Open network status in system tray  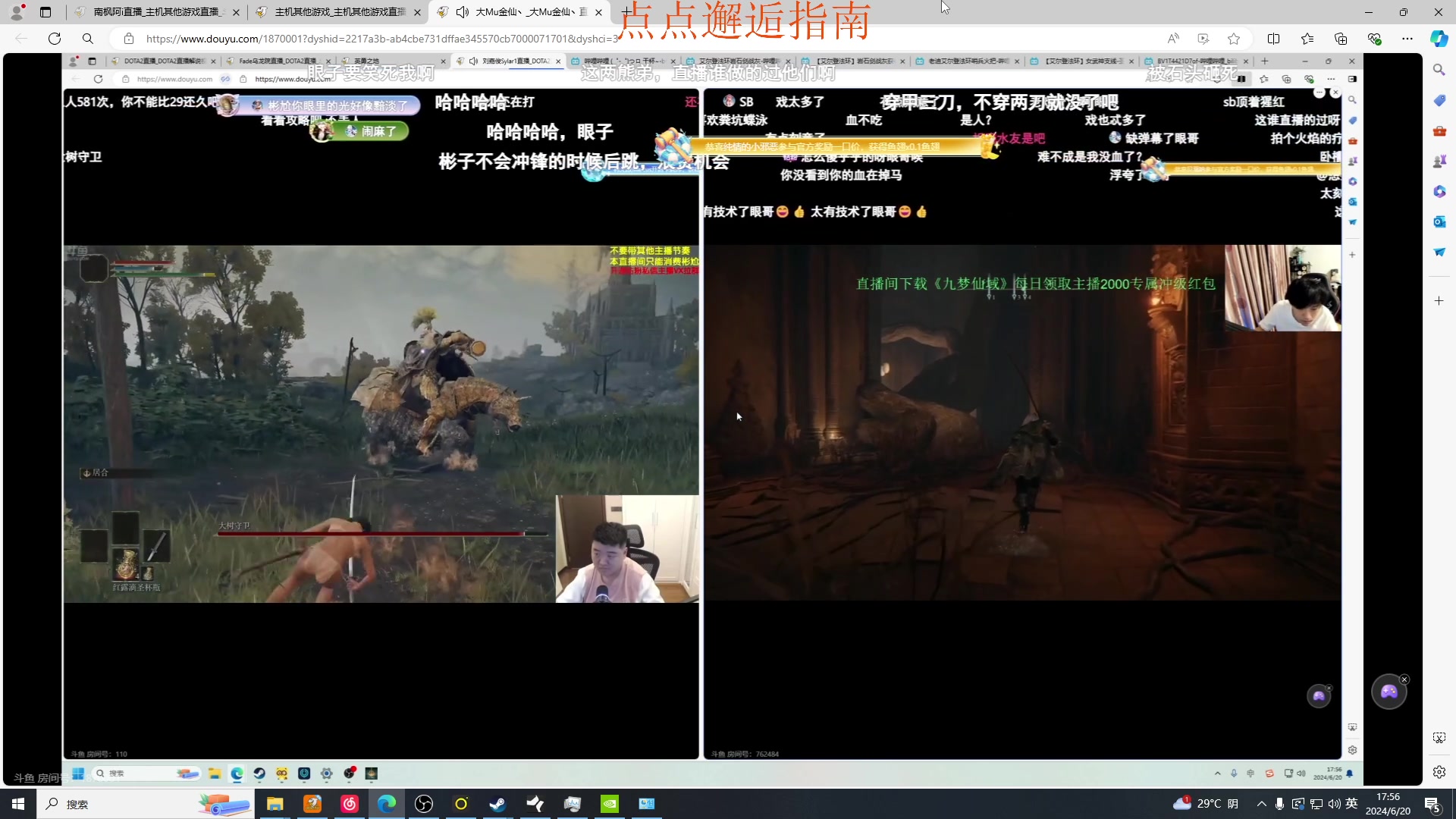pos(1316,804)
